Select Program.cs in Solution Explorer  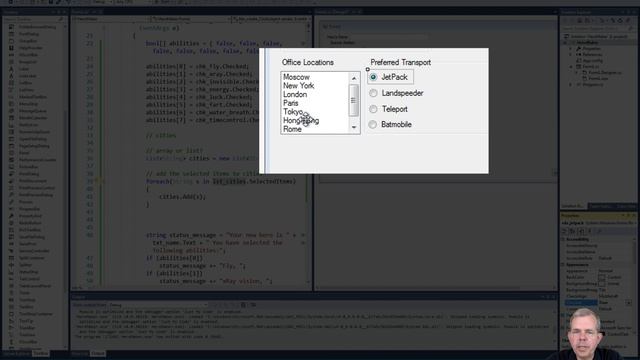(x=592, y=85)
